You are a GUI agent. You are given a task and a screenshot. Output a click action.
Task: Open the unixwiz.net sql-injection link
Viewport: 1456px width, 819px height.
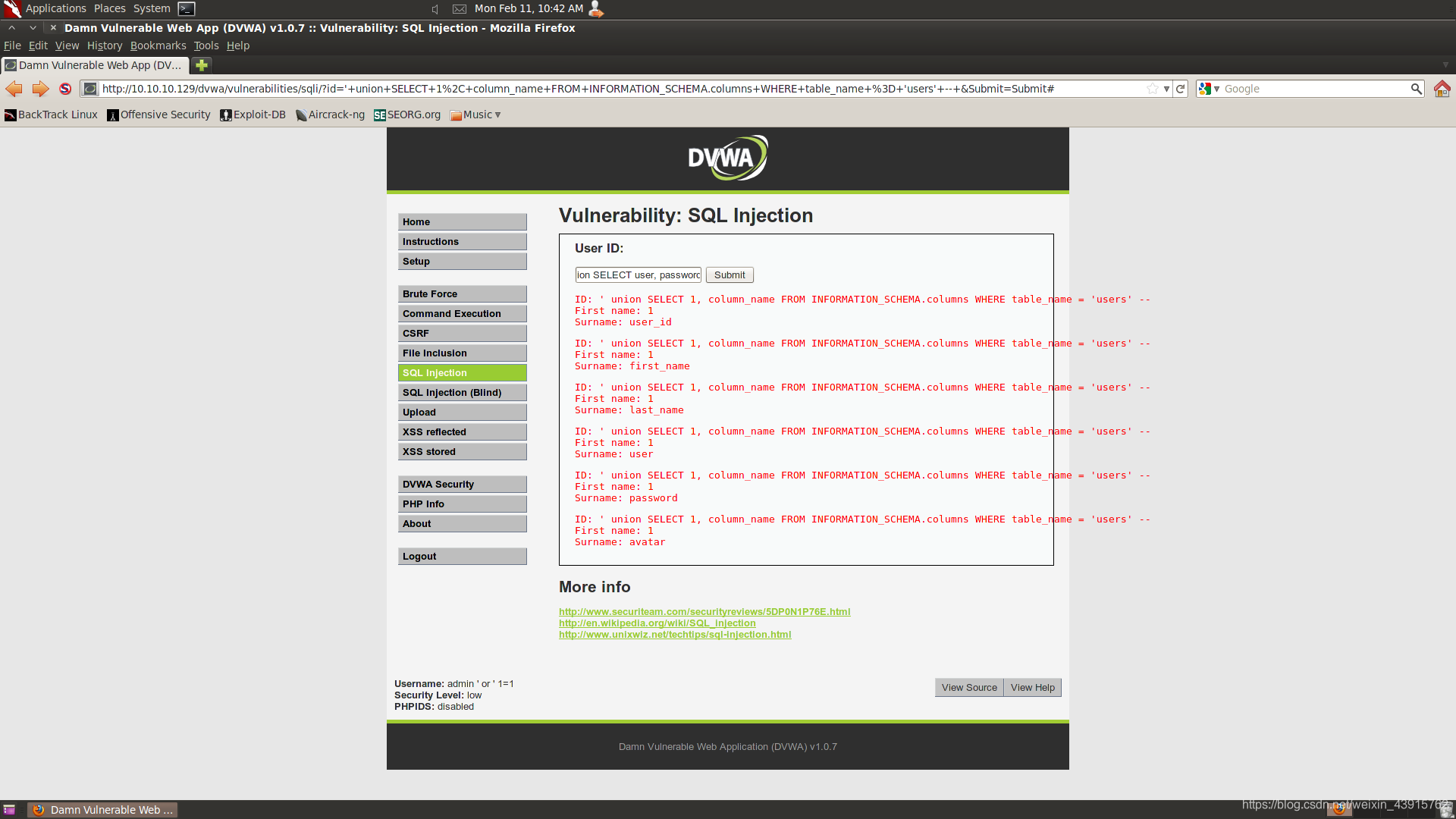pos(675,634)
